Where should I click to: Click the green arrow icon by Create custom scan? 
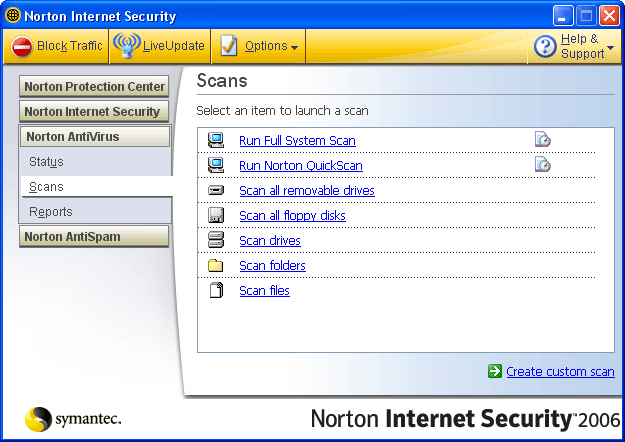coord(495,371)
